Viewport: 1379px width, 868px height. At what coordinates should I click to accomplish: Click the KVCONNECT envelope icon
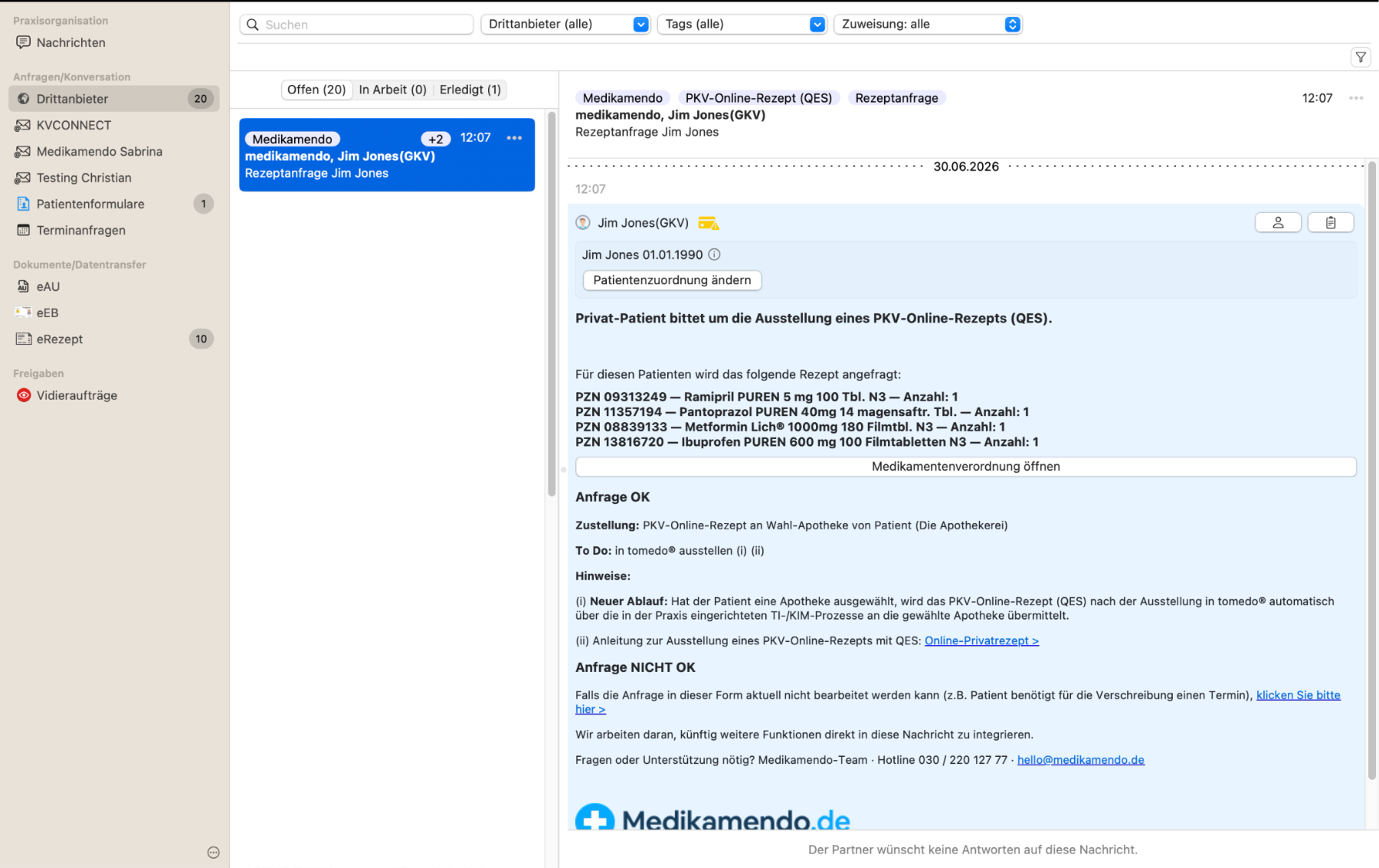pyautogui.click(x=23, y=125)
